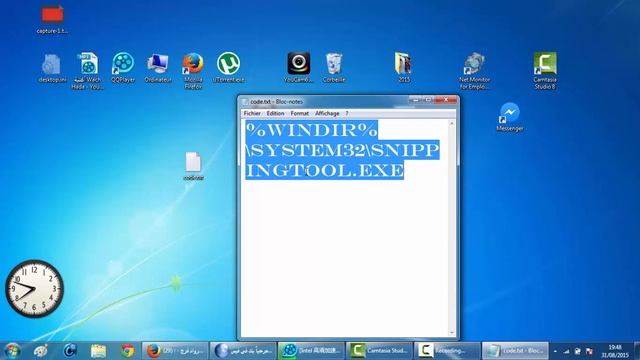Open the power tray icon
Image resolution: width=640 pixels, height=360 pixels.
578,351
